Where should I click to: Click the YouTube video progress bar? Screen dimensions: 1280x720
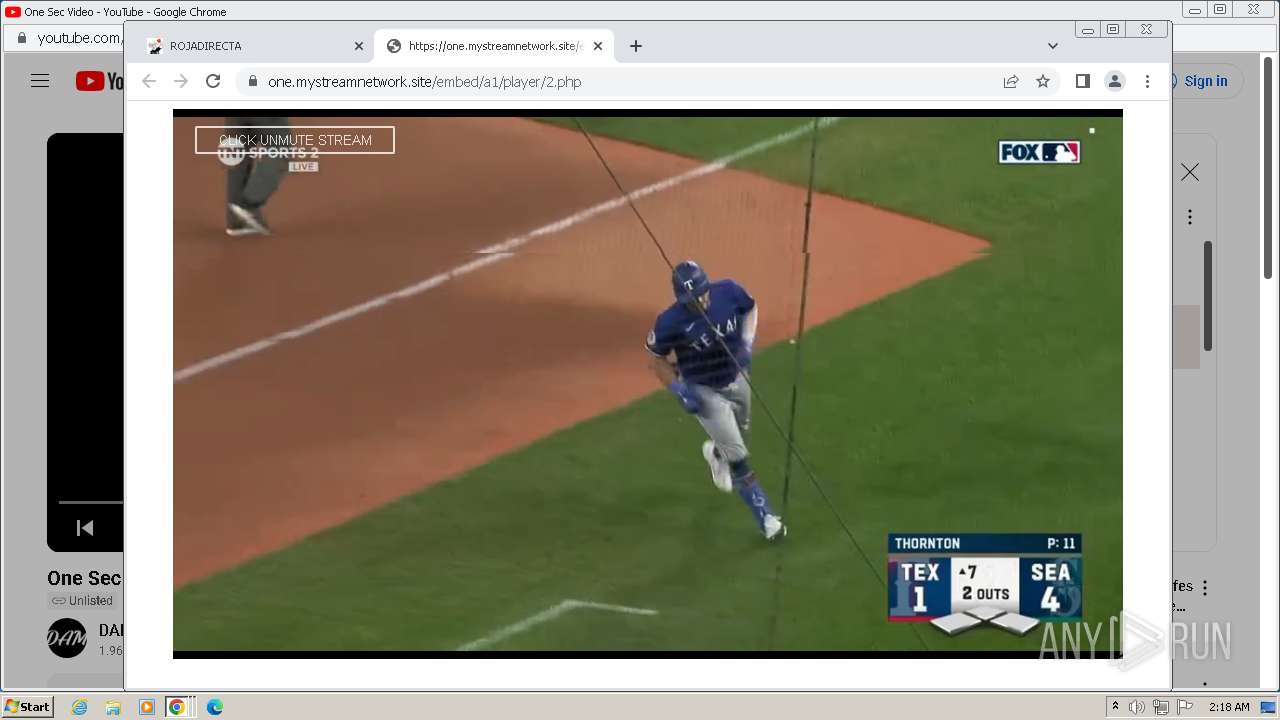point(90,502)
